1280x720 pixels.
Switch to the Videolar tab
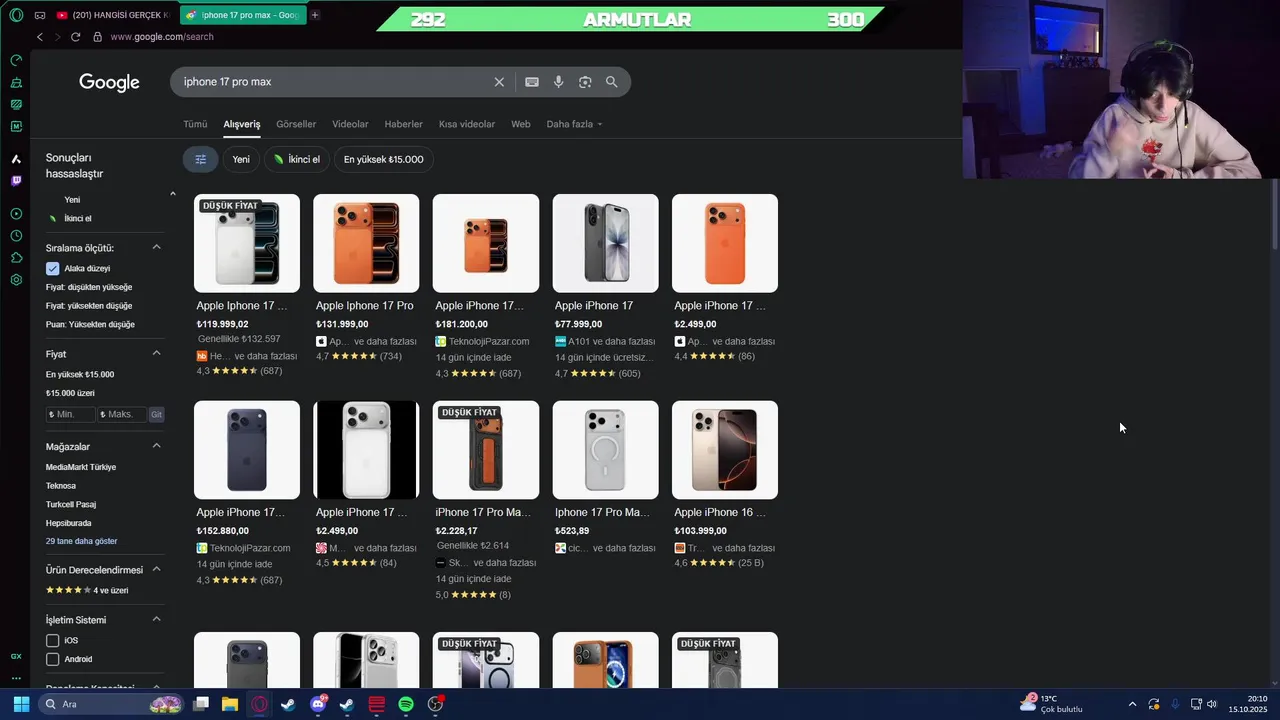pos(350,124)
